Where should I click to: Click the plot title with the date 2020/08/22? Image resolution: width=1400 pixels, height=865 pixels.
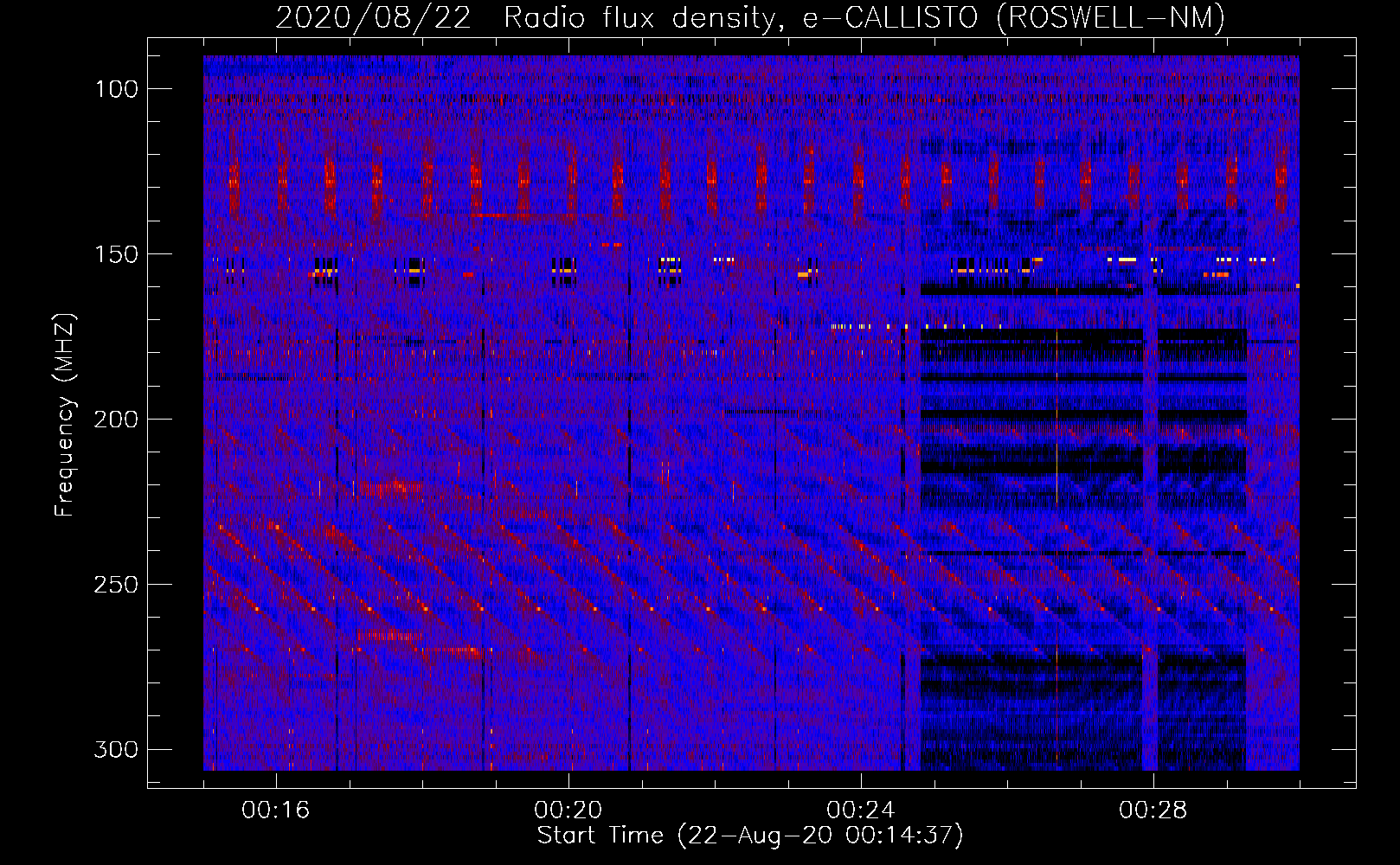pos(750,18)
